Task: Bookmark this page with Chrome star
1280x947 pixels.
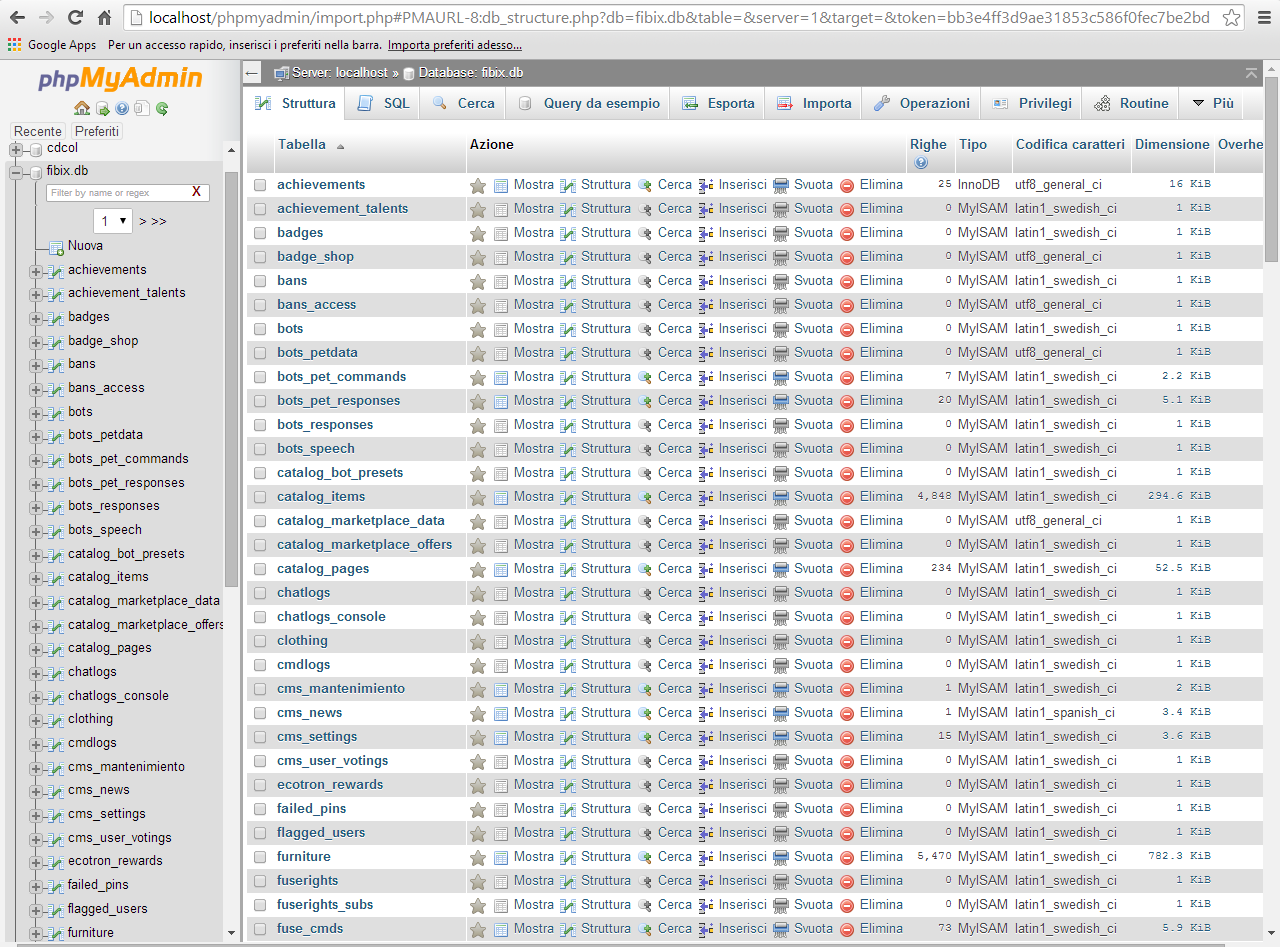Action: (1231, 17)
